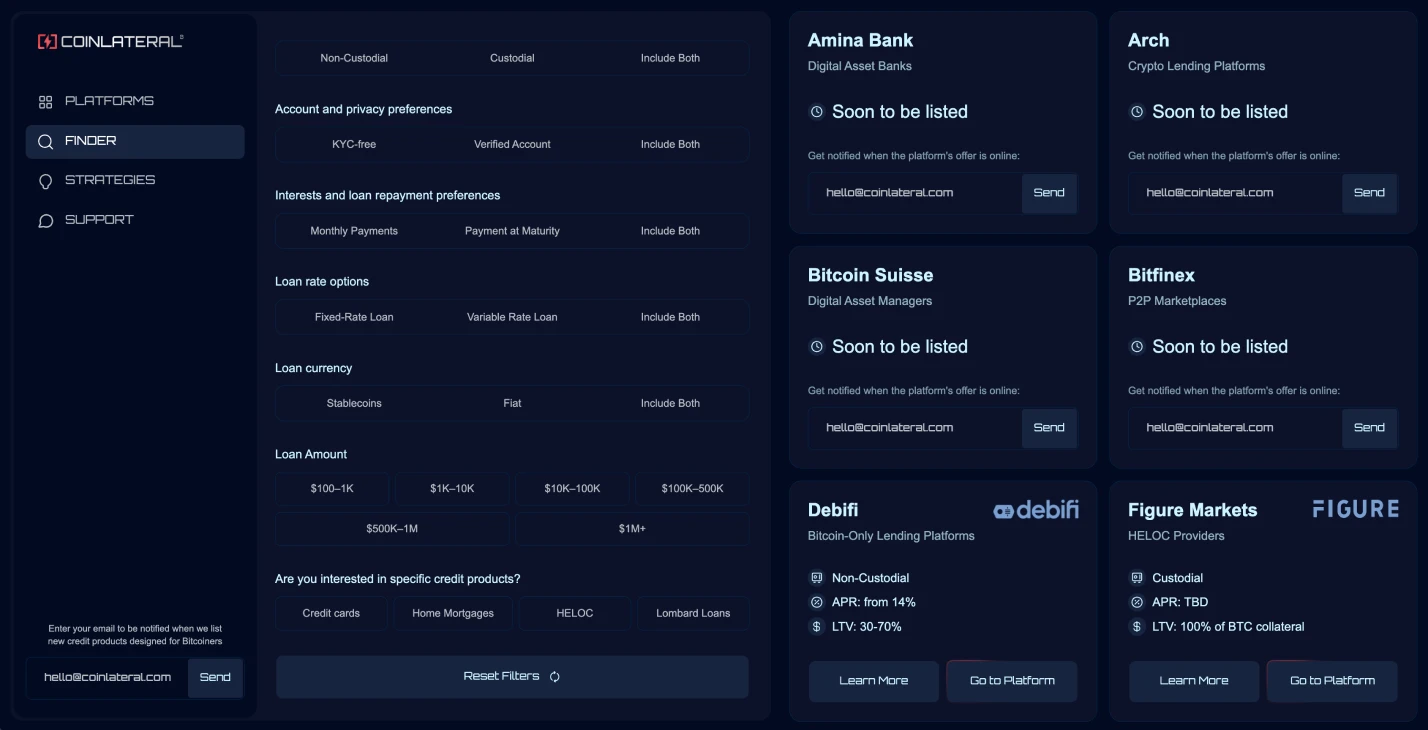Focus the email field on Amina Bank card
This screenshot has height=730, width=1428.
[915, 193]
